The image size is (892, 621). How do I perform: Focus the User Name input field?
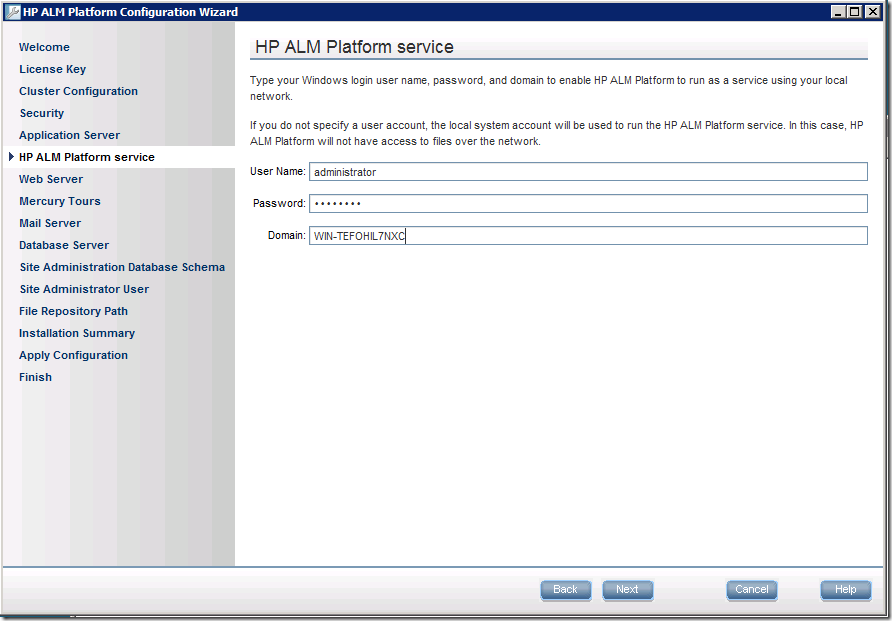click(x=588, y=172)
